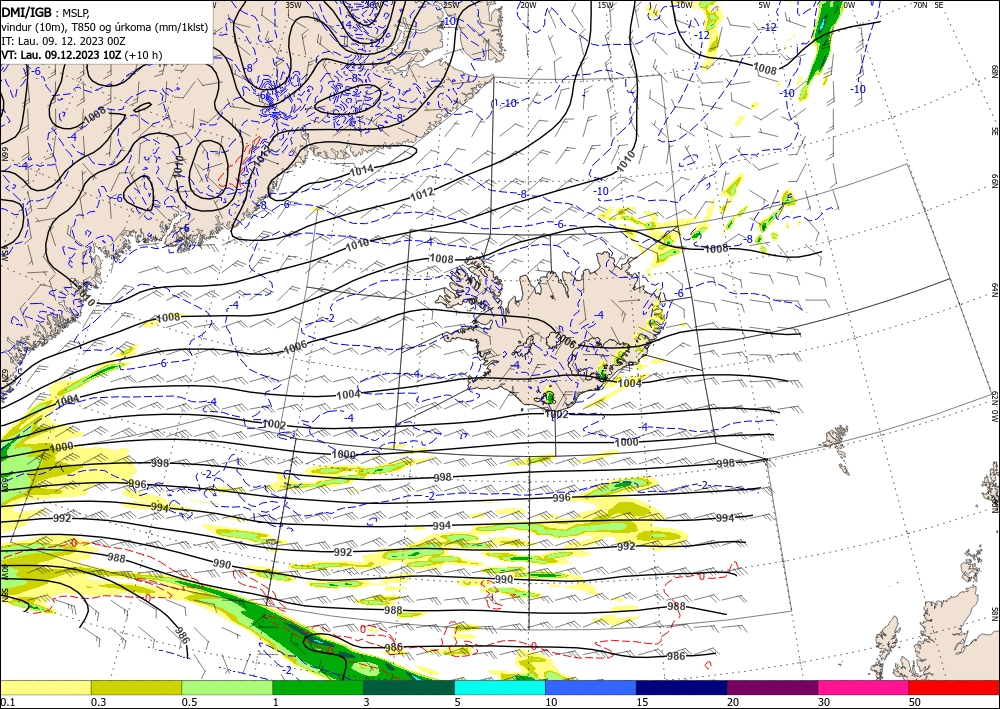Click the 'IT: Lau. 09. 12. 2023 00Z' line

click(x=63, y=41)
